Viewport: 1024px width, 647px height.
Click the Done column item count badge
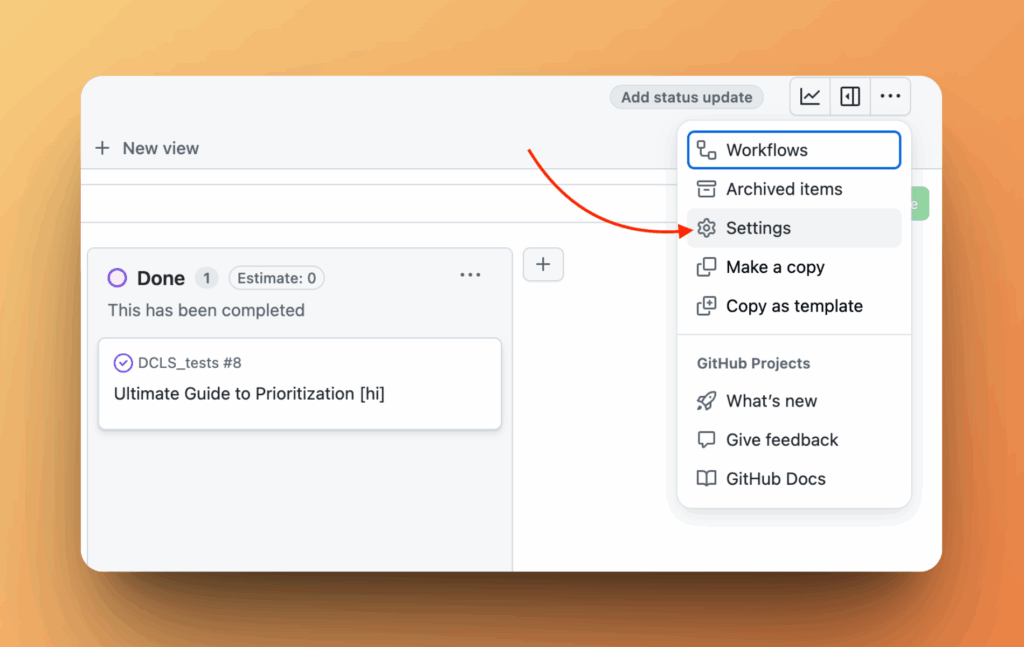click(x=207, y=278)
